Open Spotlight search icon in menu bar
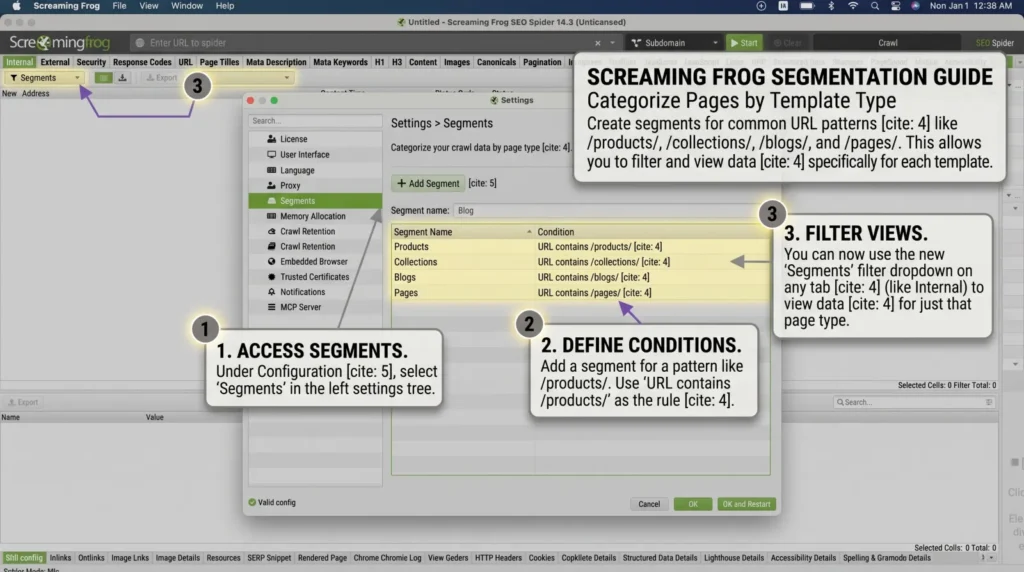Image resolution: width=1024 pixels, height=572 pixels. tap(874, 6)
